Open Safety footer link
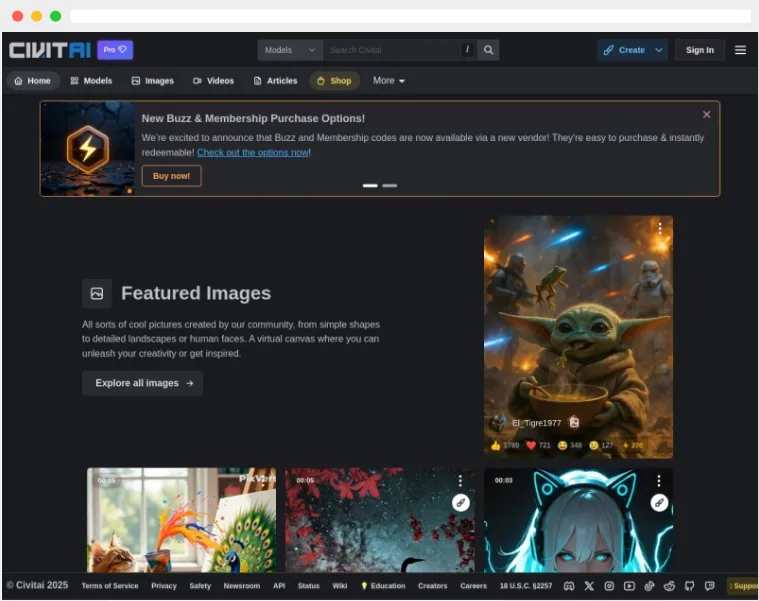The width and height of the screenshot is (759, 601). pos(200,586)
